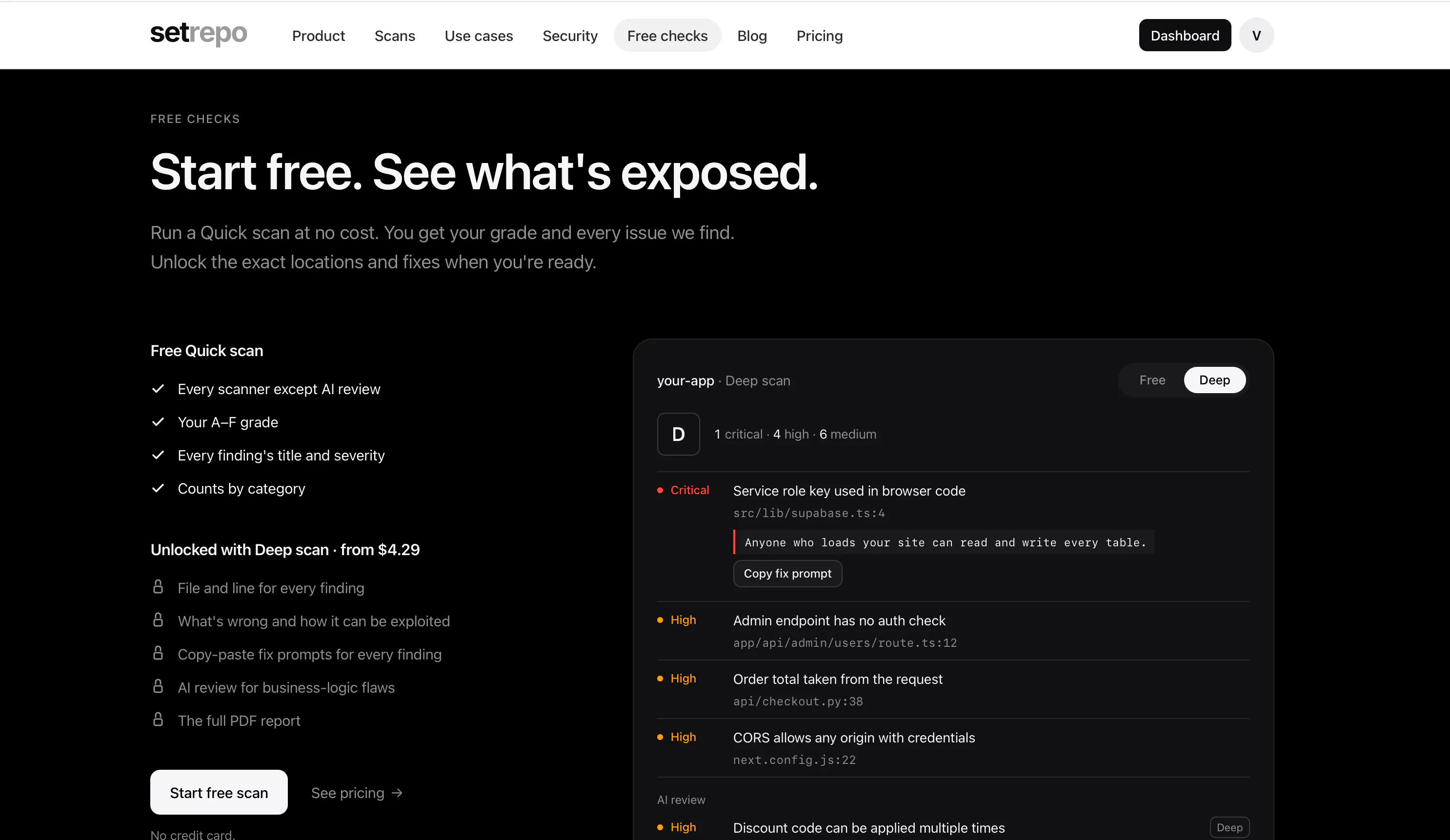Click the '1 critical · 4 high · 6 medium' summary
Screen dimensions: 1450x840
(x=795, y=434)
